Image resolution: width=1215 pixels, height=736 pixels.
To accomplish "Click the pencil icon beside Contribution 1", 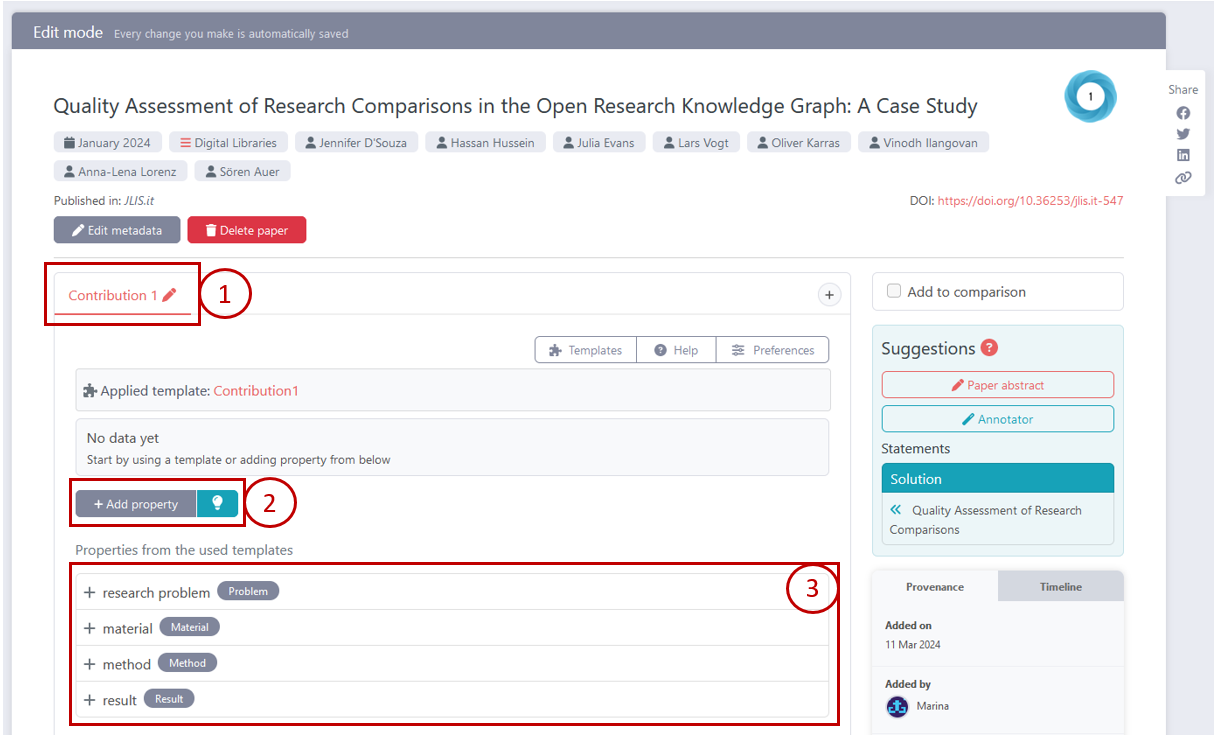I will (169, 295).
